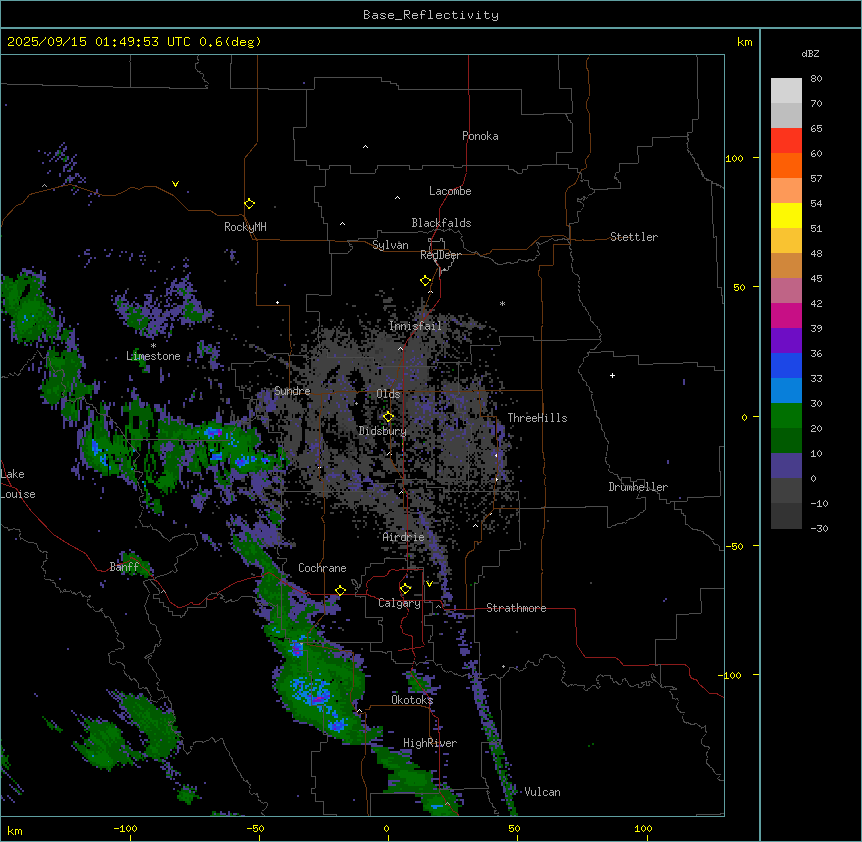
Task: Select the Limestone label
Action: tap(153, 356)
